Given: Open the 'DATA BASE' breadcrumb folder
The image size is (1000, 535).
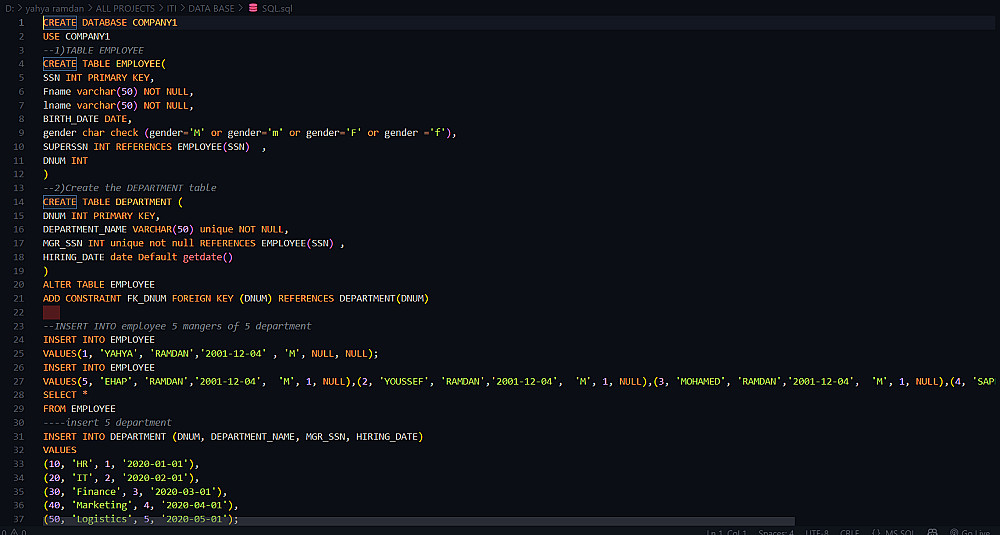Looking at the screenshot, I should pyautogui.click(x=212, y=8).
